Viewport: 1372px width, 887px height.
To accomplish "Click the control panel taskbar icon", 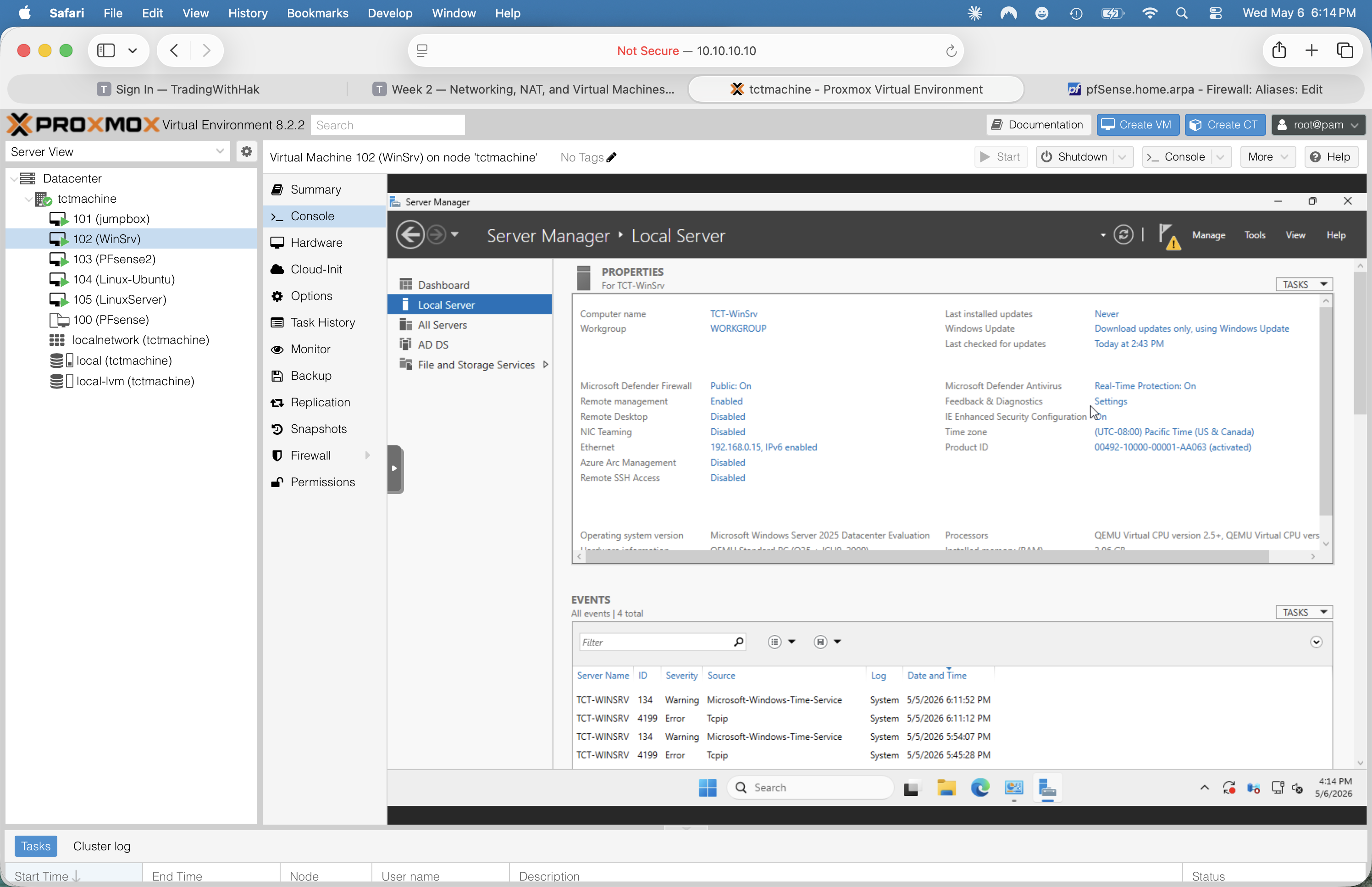I will click(1013, 787).
